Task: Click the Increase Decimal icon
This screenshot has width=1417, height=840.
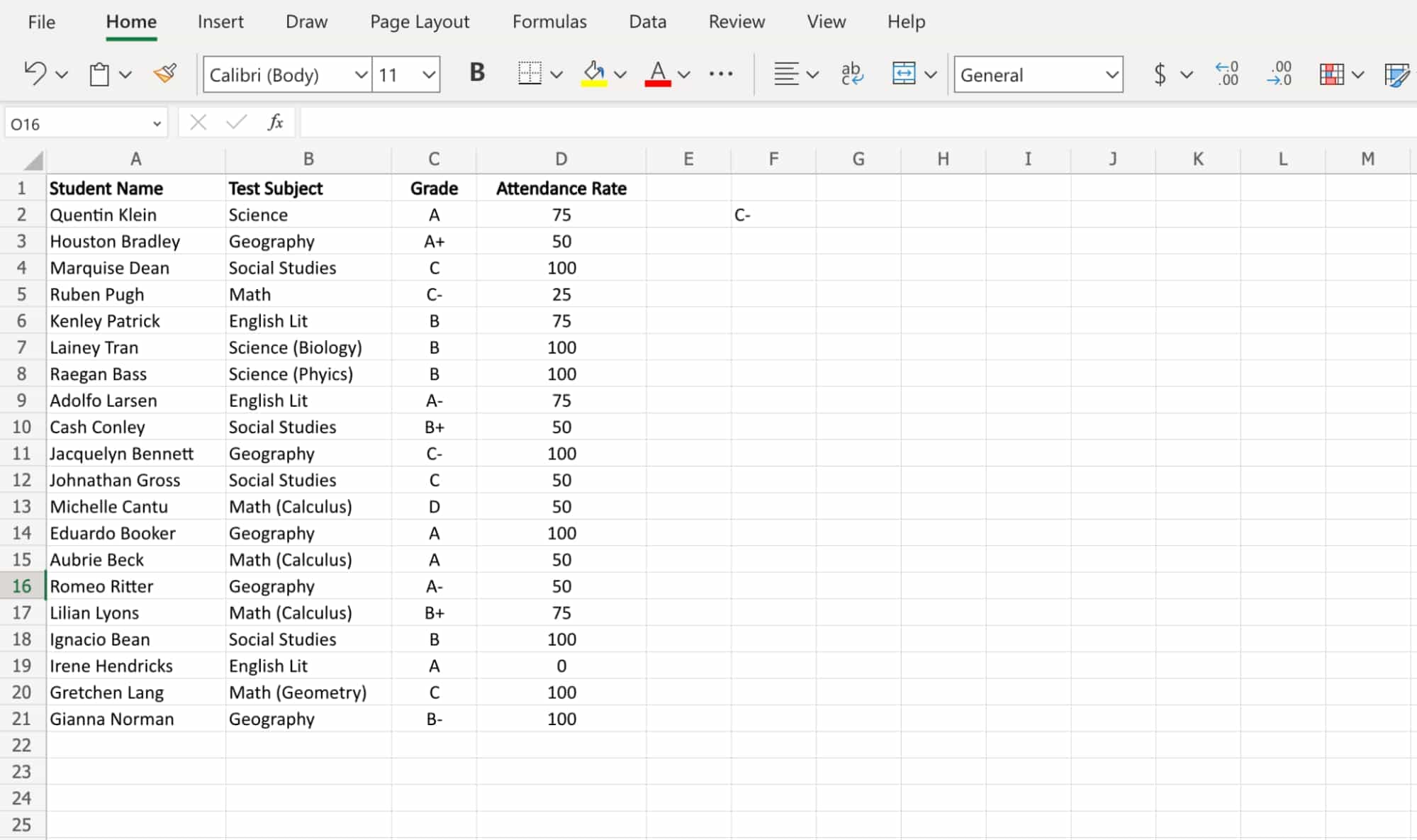Action: [1226, 74]
